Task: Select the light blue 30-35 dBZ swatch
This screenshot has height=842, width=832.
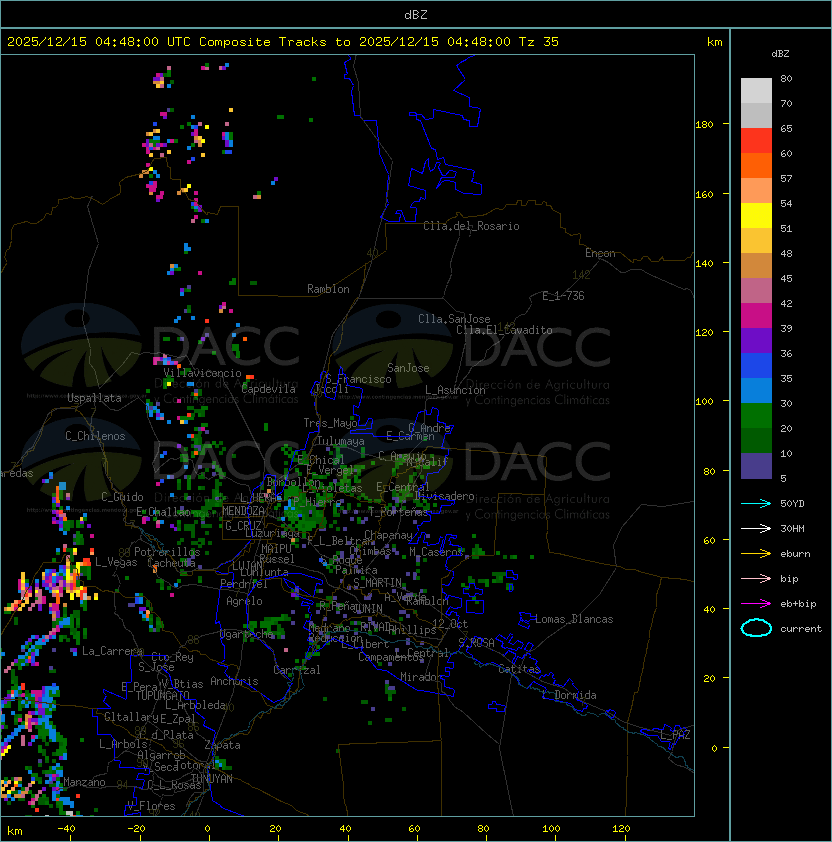Action: point(756,390)
